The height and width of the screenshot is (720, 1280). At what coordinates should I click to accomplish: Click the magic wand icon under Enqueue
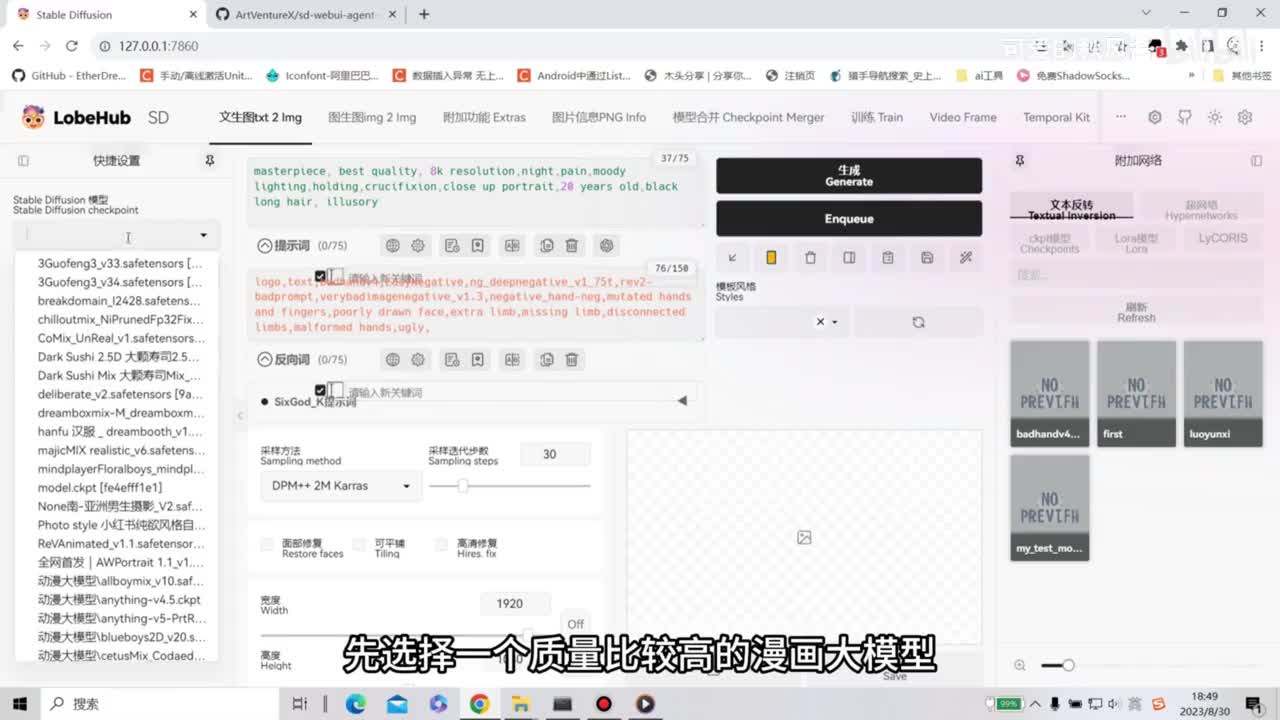pos(966,257)
